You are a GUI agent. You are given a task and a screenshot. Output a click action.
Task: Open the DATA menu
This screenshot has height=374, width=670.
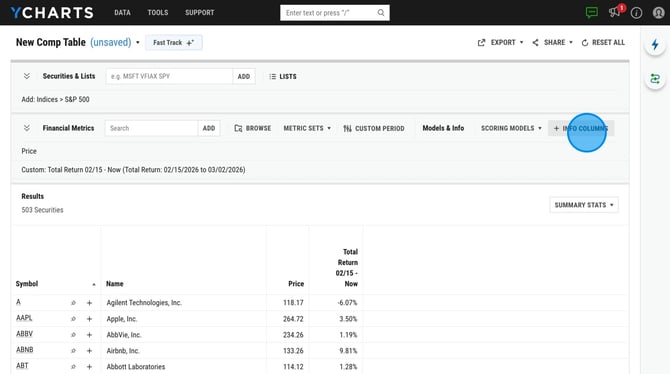click(x=122, y=13)
